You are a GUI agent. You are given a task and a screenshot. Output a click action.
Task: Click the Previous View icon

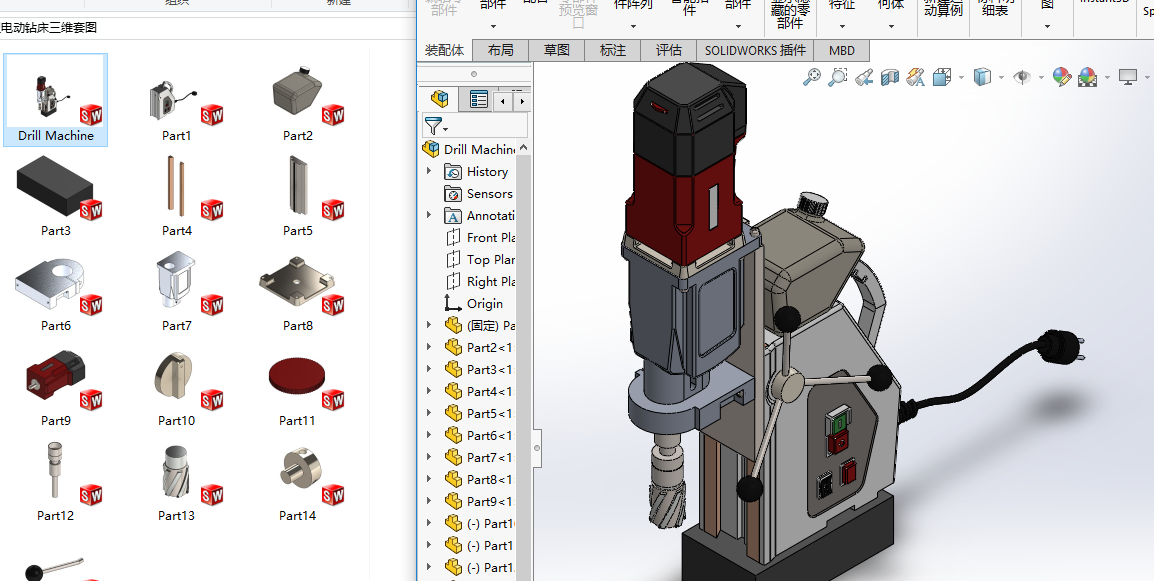tap(865, 77)
